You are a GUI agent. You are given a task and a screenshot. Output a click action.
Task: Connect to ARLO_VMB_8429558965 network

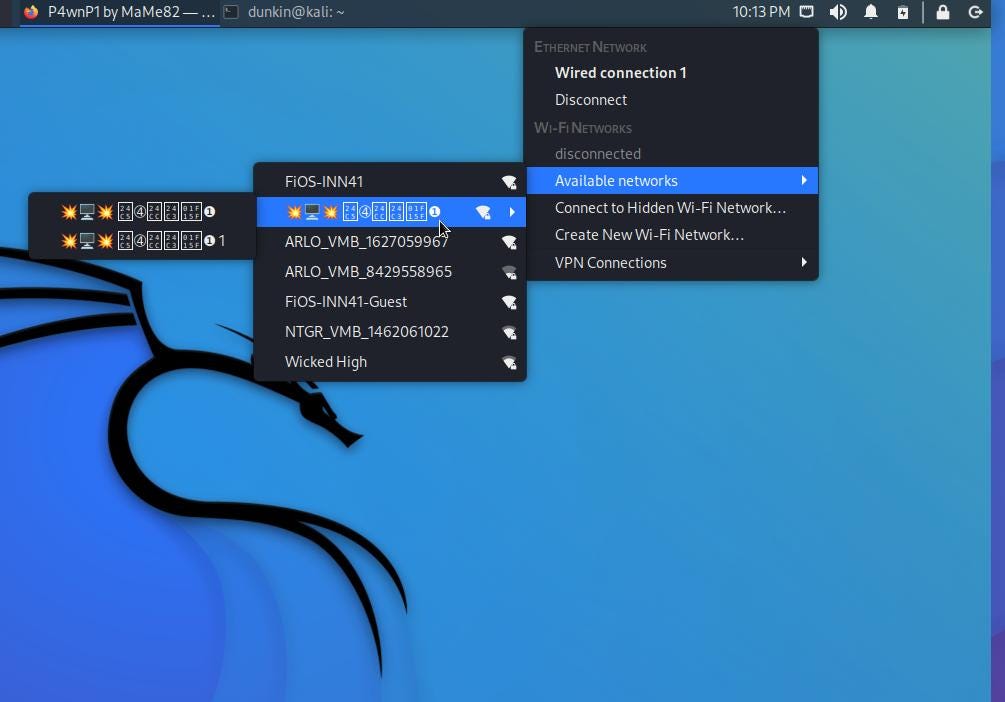tap(390, 272)
